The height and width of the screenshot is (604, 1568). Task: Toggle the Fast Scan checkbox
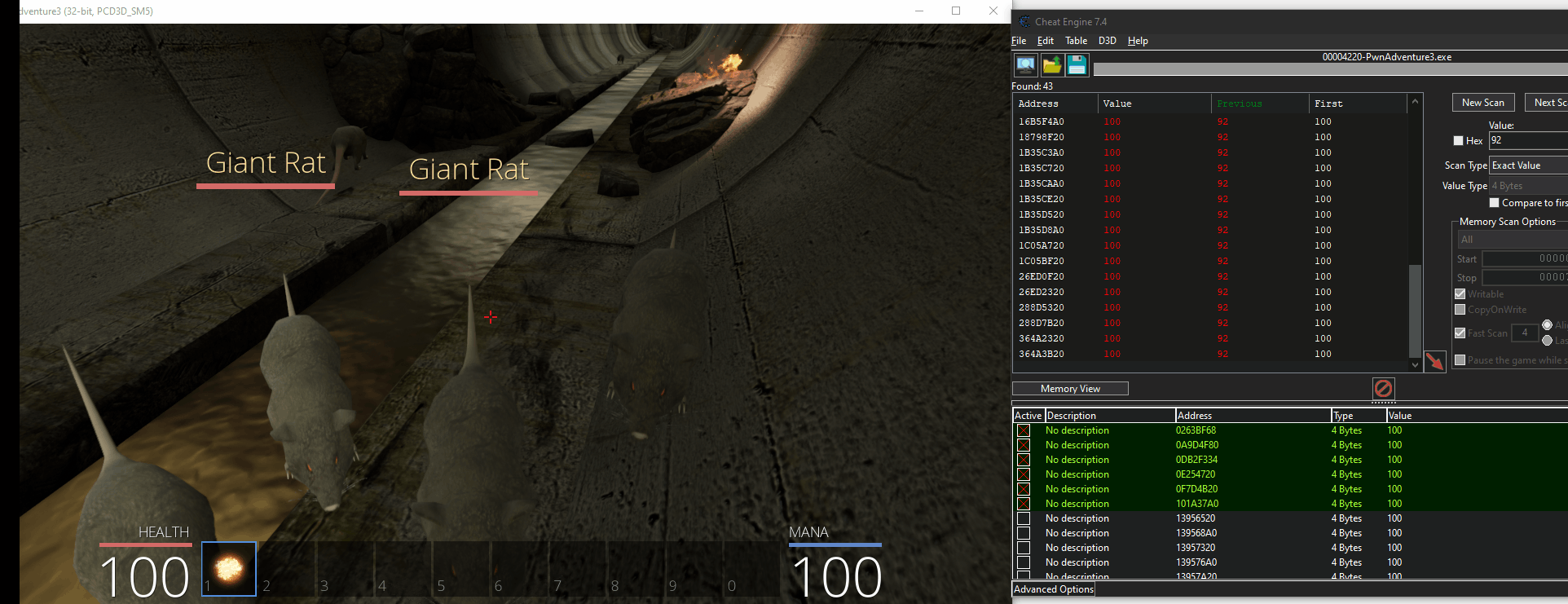point(1460,333)
